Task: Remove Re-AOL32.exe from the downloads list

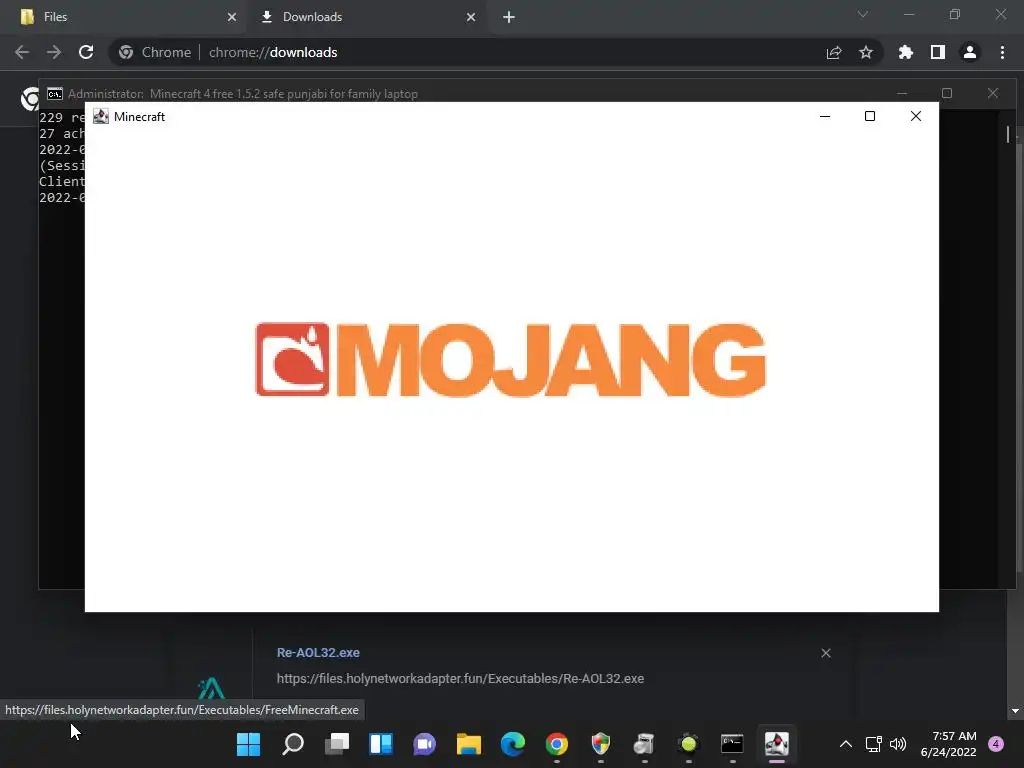Action: coord(826,653)
